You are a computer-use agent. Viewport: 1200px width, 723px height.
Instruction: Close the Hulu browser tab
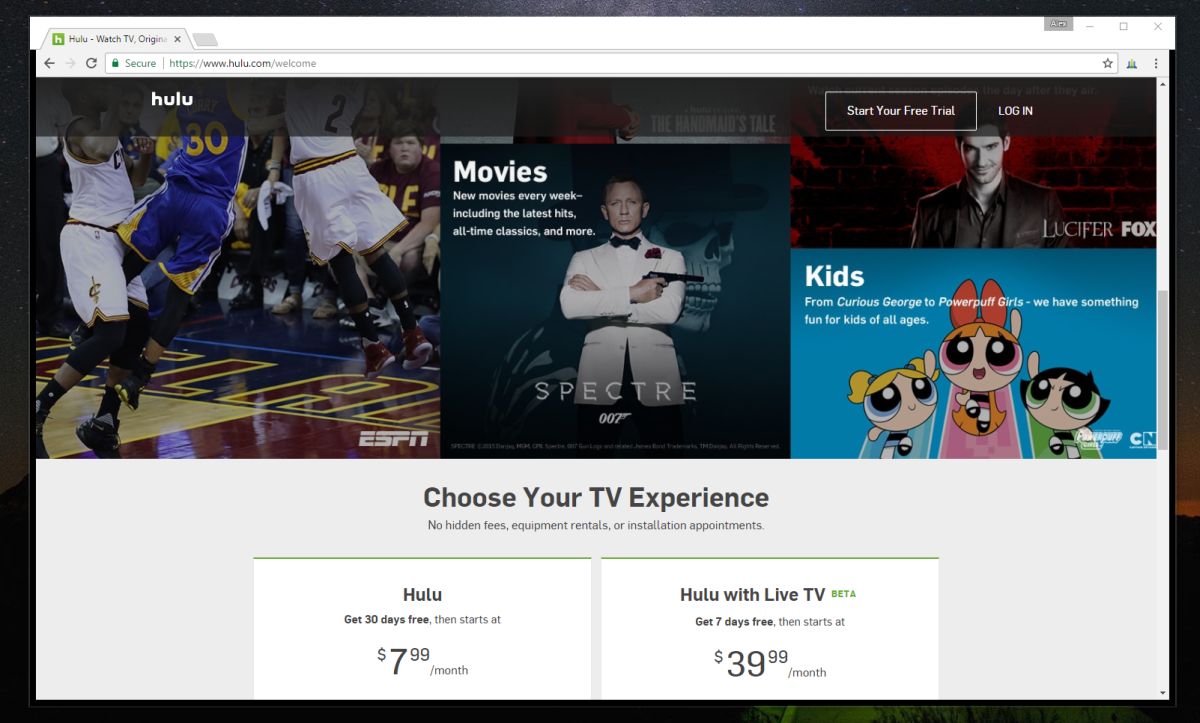[x=177, y=39]
